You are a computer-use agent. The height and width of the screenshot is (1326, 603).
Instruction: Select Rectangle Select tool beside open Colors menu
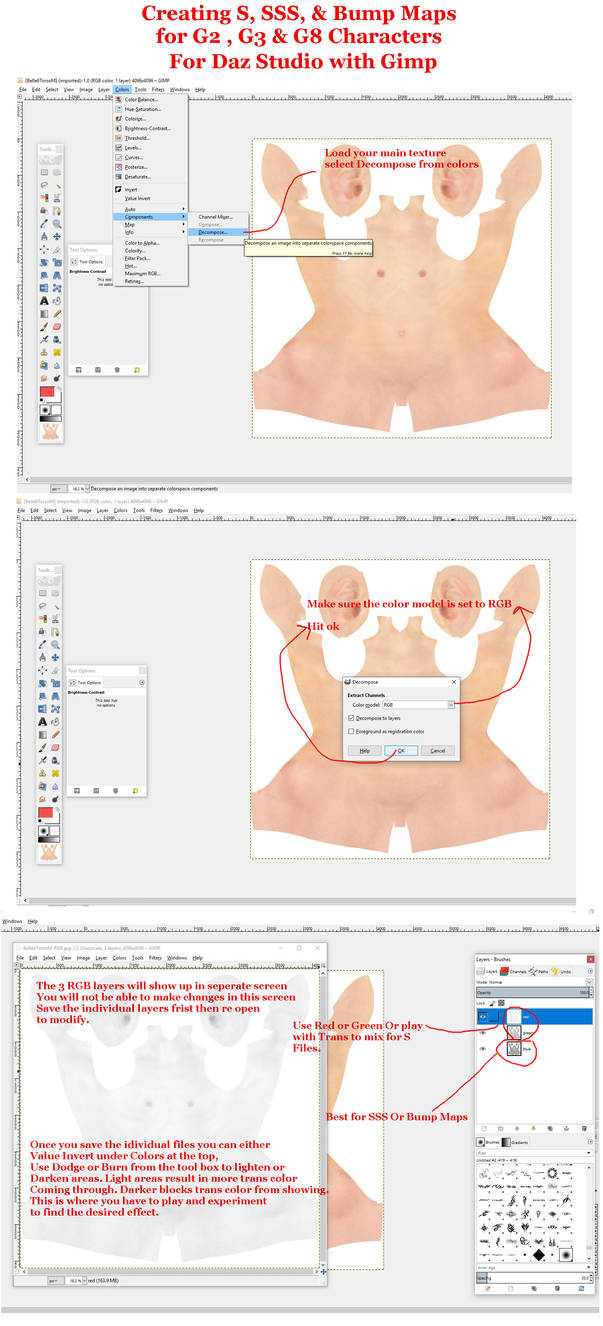pos(44,172)
